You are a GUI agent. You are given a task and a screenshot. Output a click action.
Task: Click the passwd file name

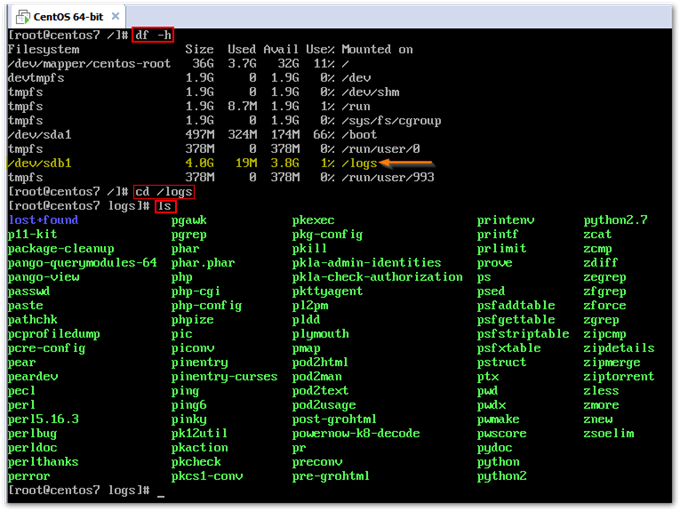(x=29, y=291)
